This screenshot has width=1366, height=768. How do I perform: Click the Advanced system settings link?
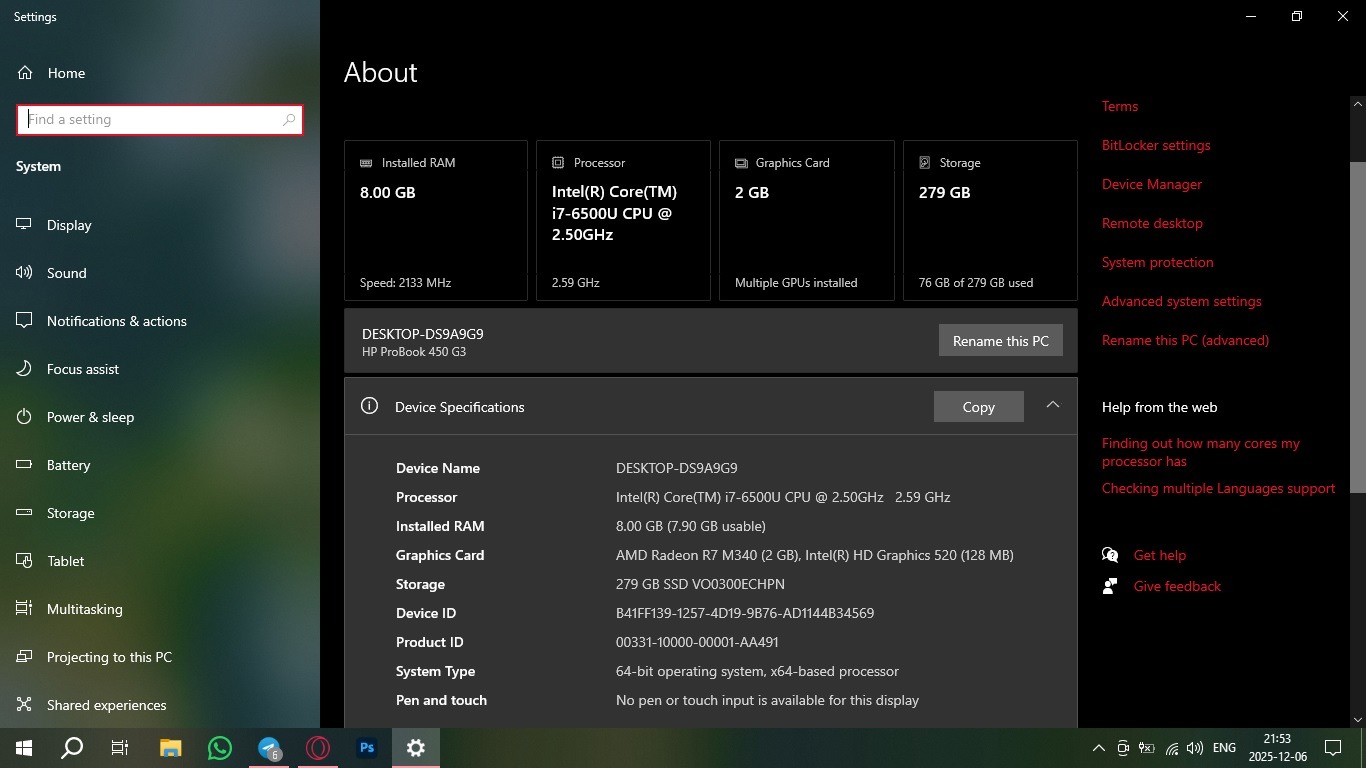1181,301
